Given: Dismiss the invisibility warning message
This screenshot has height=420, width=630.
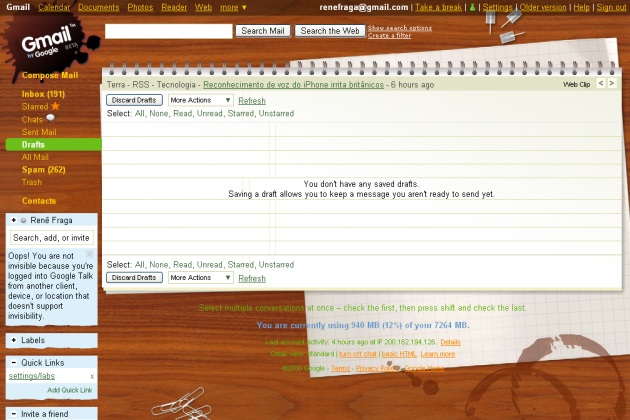Looking at the screenshot, I should tap(90, 254).
